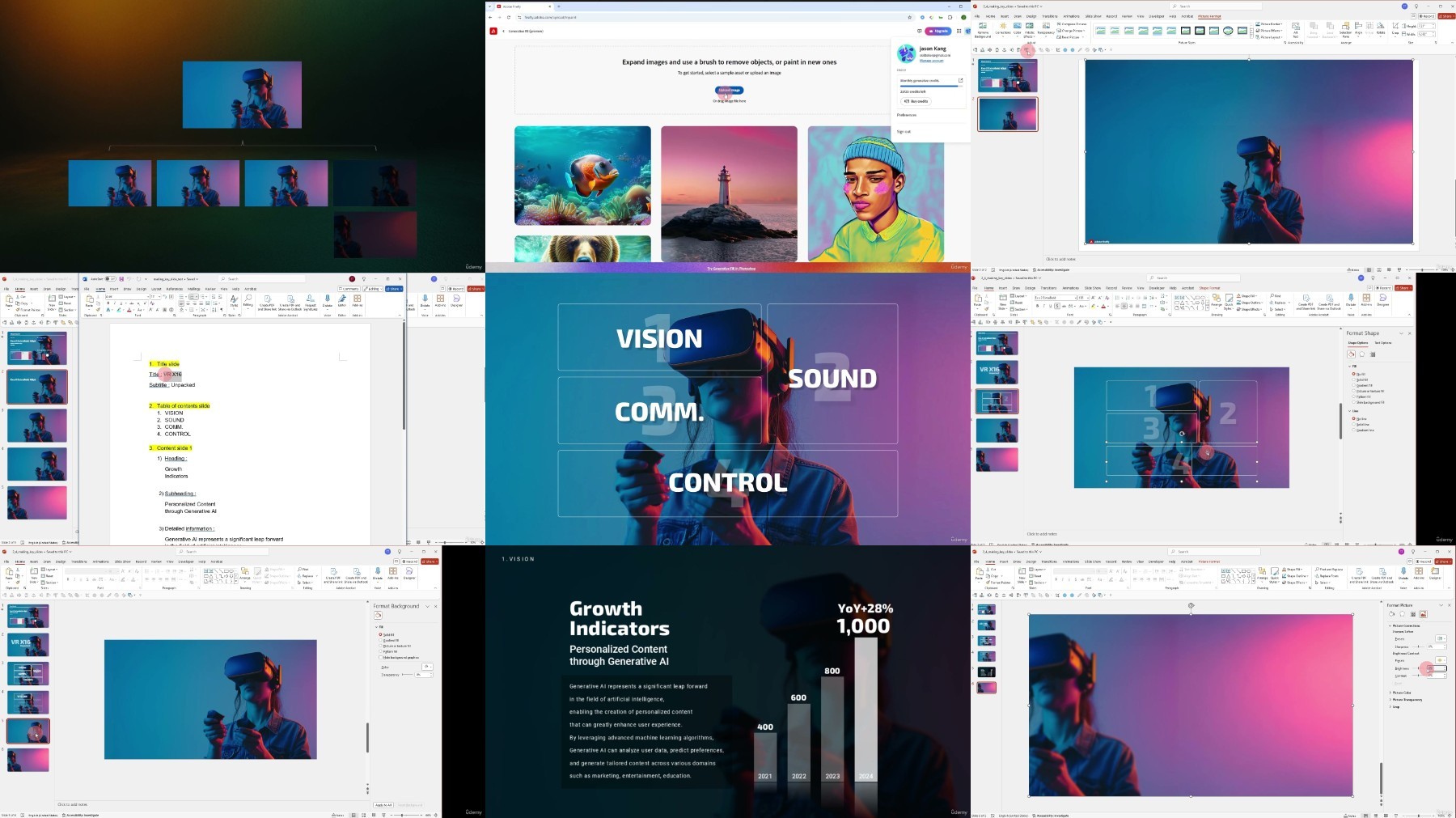The image size is (1456, 818).
Task: Open the Selection Pane from the ribbon
Action: click(1345, 28)
